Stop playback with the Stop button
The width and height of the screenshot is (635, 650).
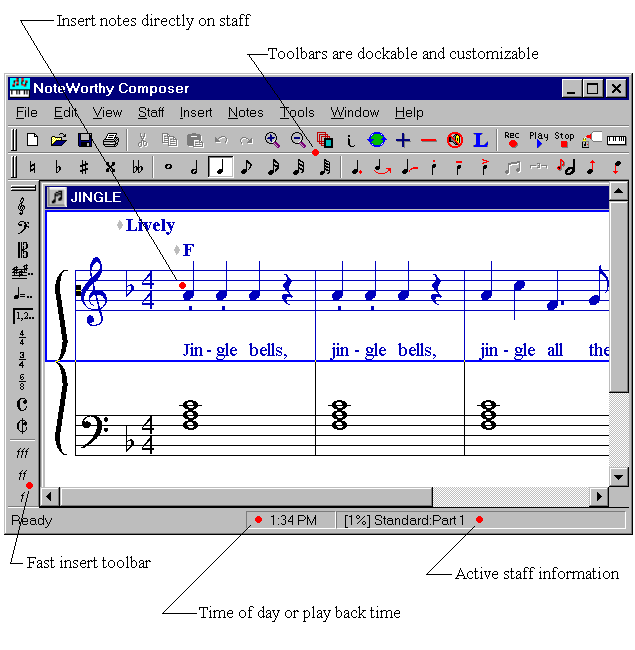[564, 139]
